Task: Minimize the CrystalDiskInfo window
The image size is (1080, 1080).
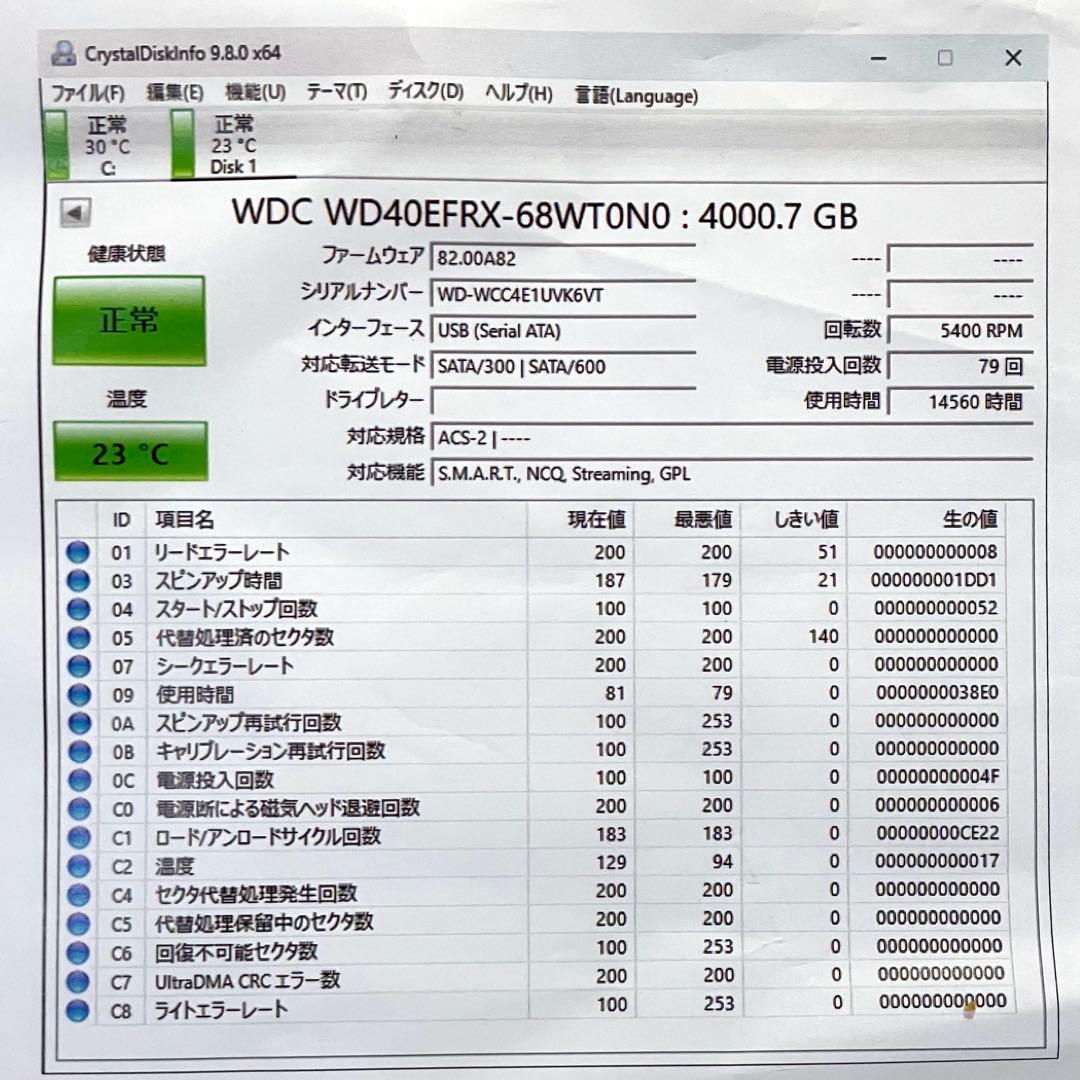Action: [x=879, y=59]
